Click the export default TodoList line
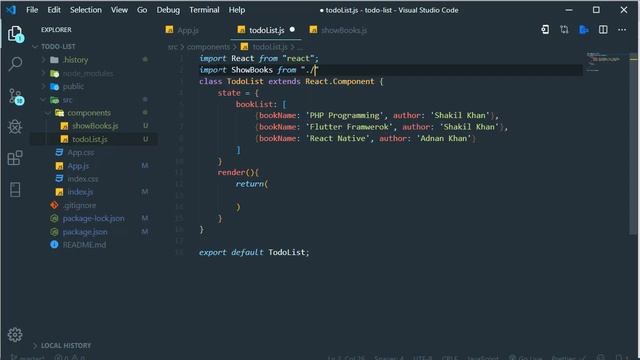The height and width of the screenshot is (360, 640). [x=254, y=252]
